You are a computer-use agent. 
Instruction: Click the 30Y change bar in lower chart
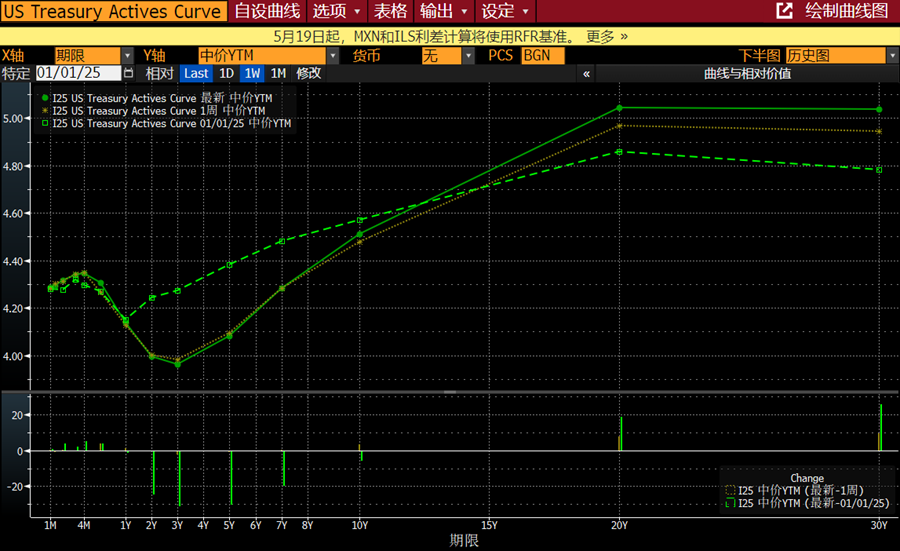[881, 428]
